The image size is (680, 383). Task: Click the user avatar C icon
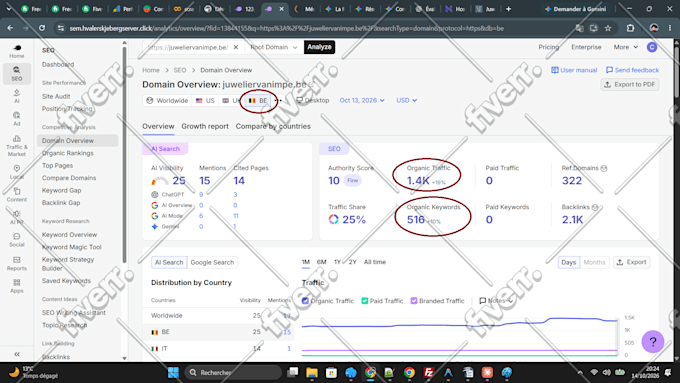tap(652, 47)
